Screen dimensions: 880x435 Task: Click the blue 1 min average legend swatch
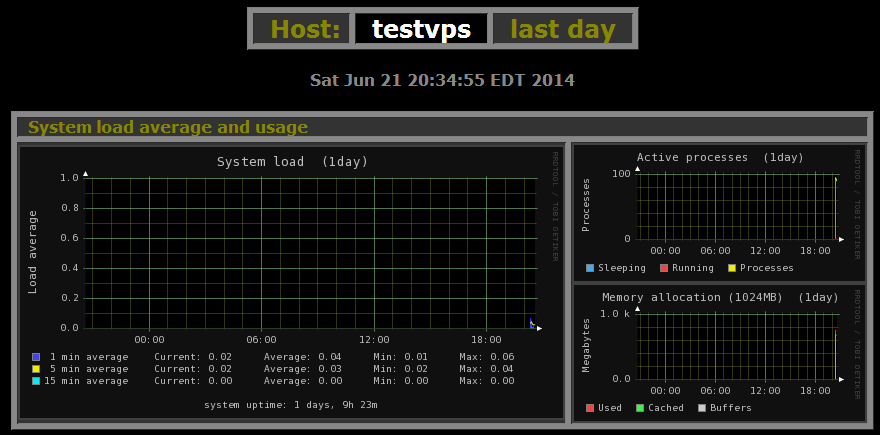(x=36, y=357)
